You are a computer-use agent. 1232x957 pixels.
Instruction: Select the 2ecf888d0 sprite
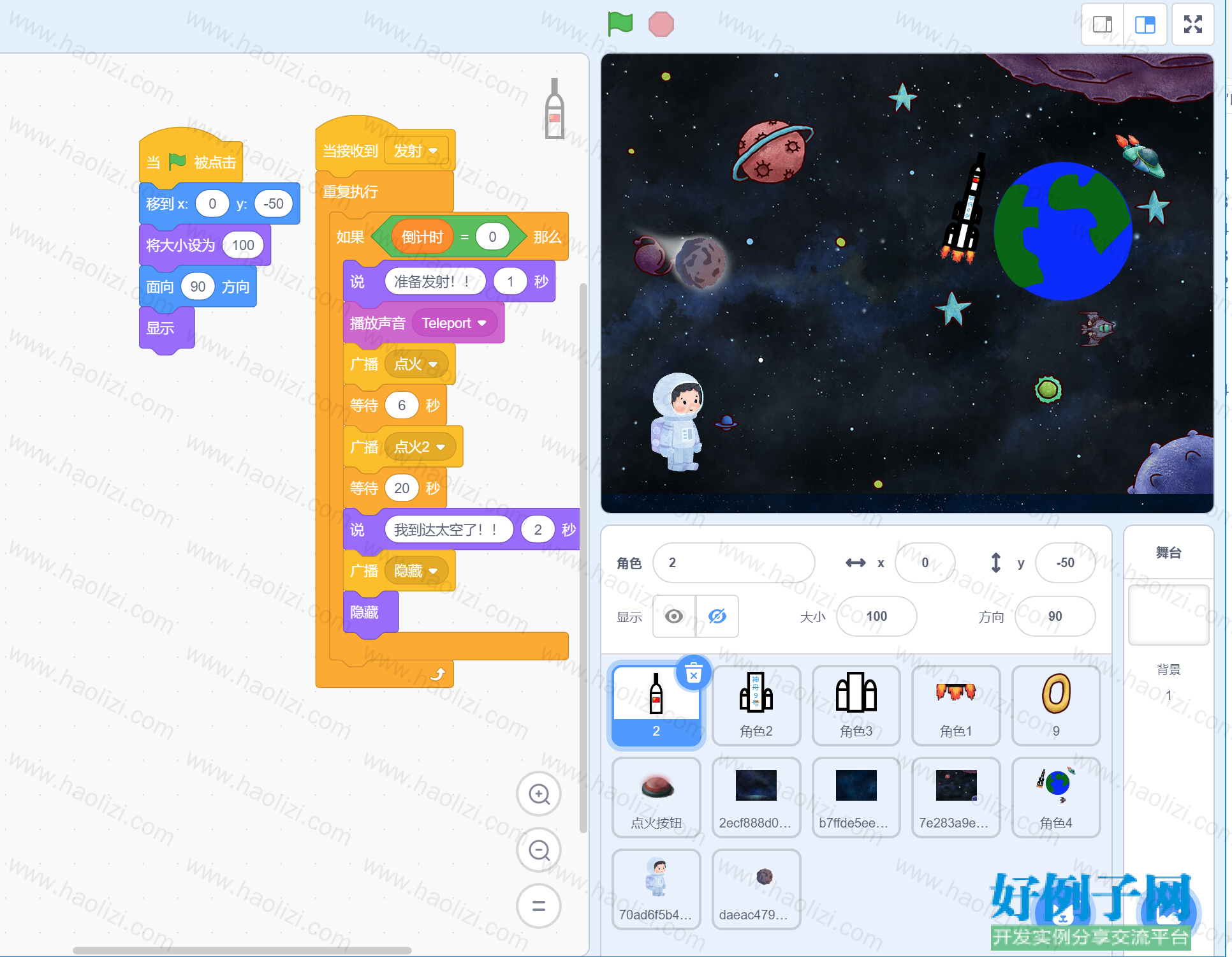point(756,797)
